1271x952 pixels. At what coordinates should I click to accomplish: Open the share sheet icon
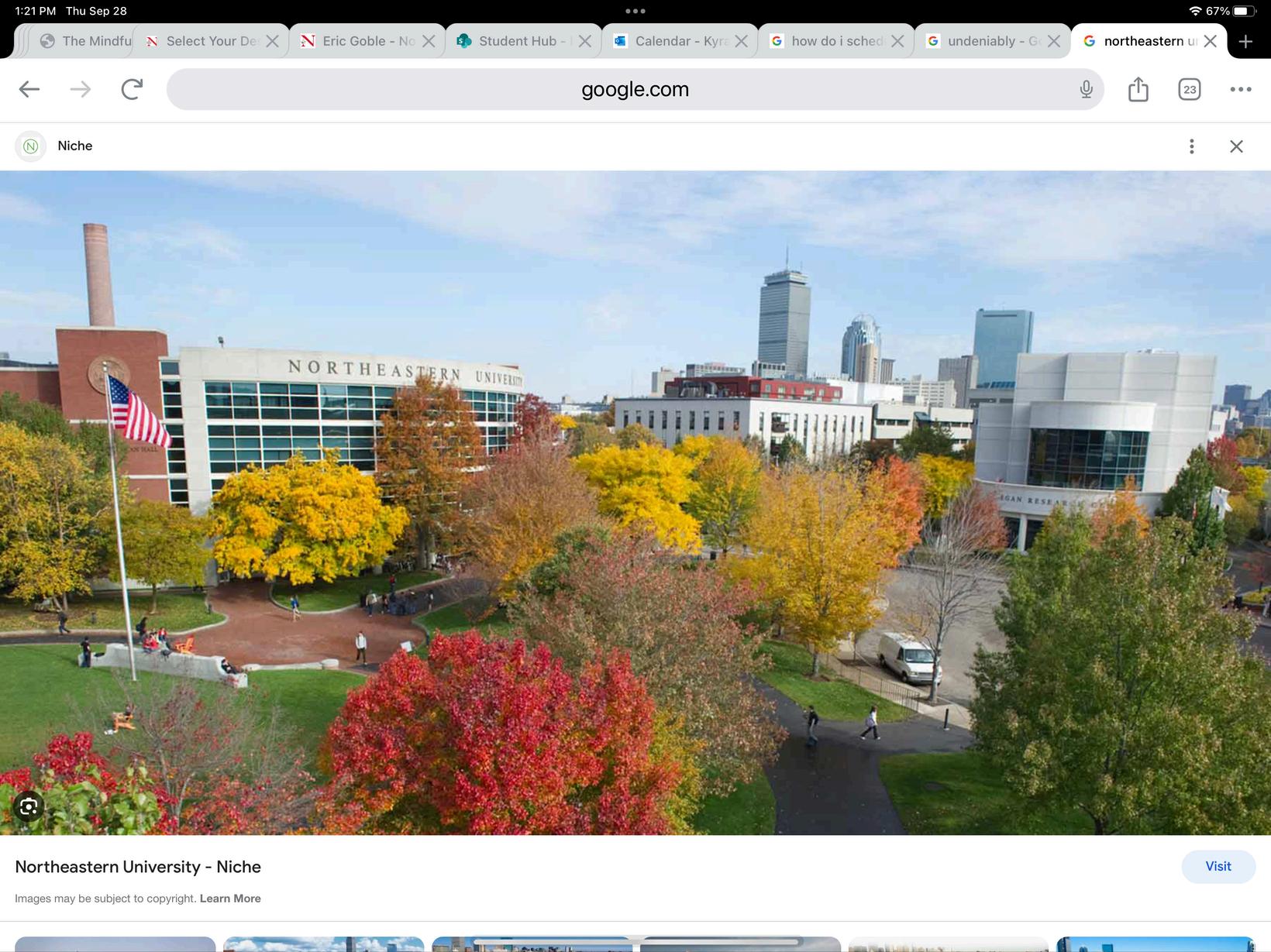pos(1138,89)
